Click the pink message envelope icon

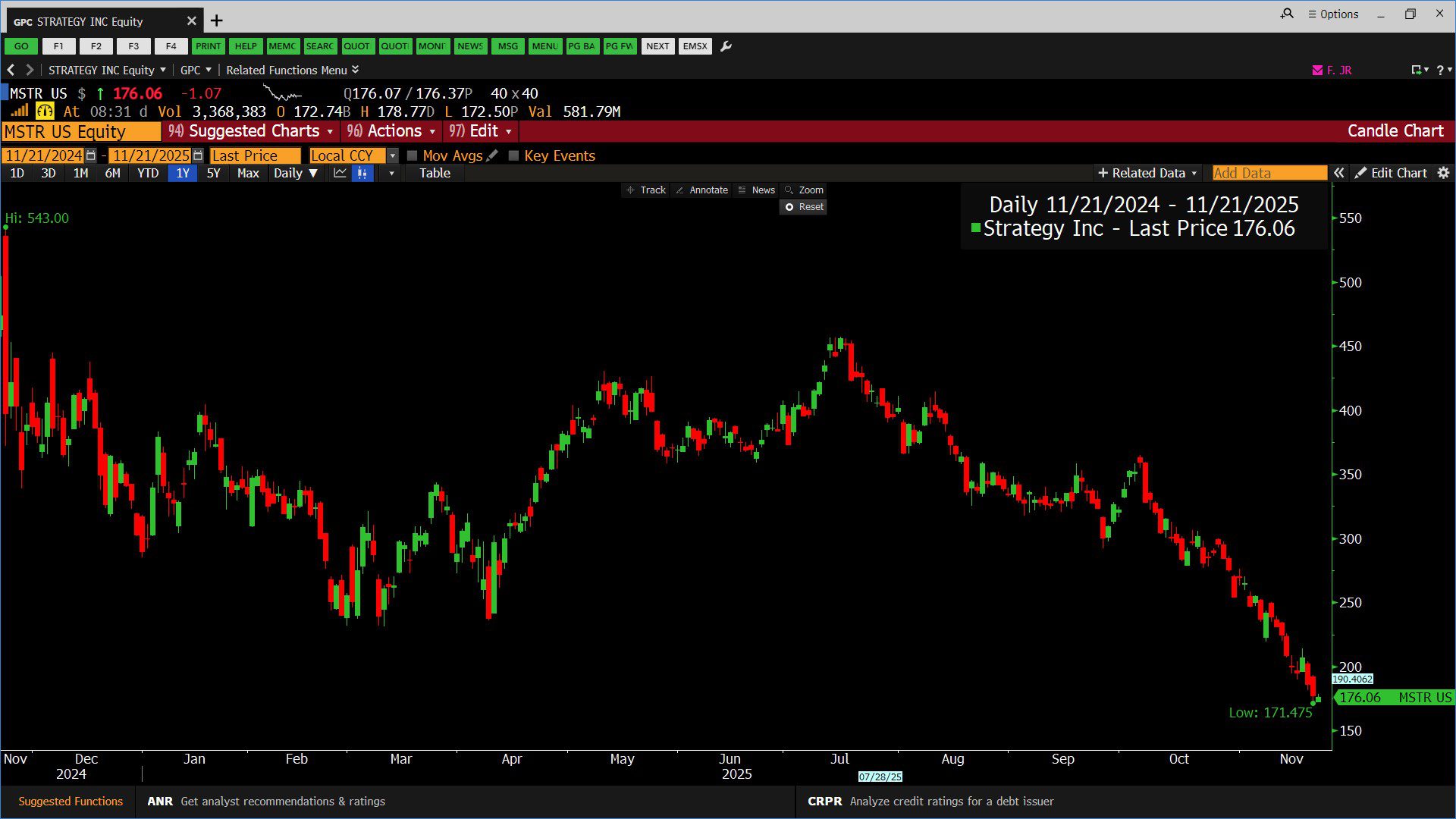1317,70
